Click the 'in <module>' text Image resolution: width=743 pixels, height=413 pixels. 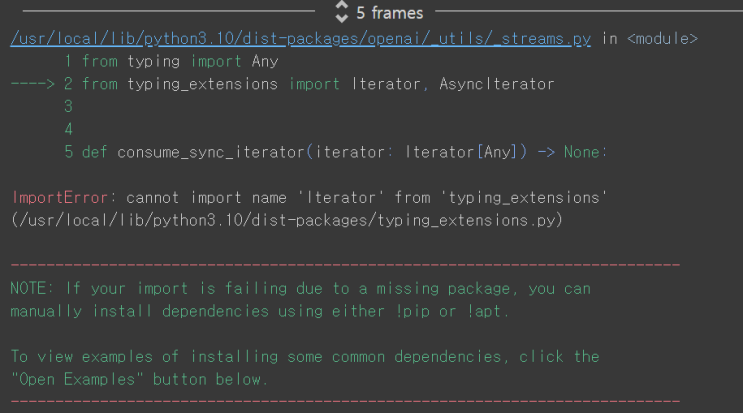[x=650, y=39]
